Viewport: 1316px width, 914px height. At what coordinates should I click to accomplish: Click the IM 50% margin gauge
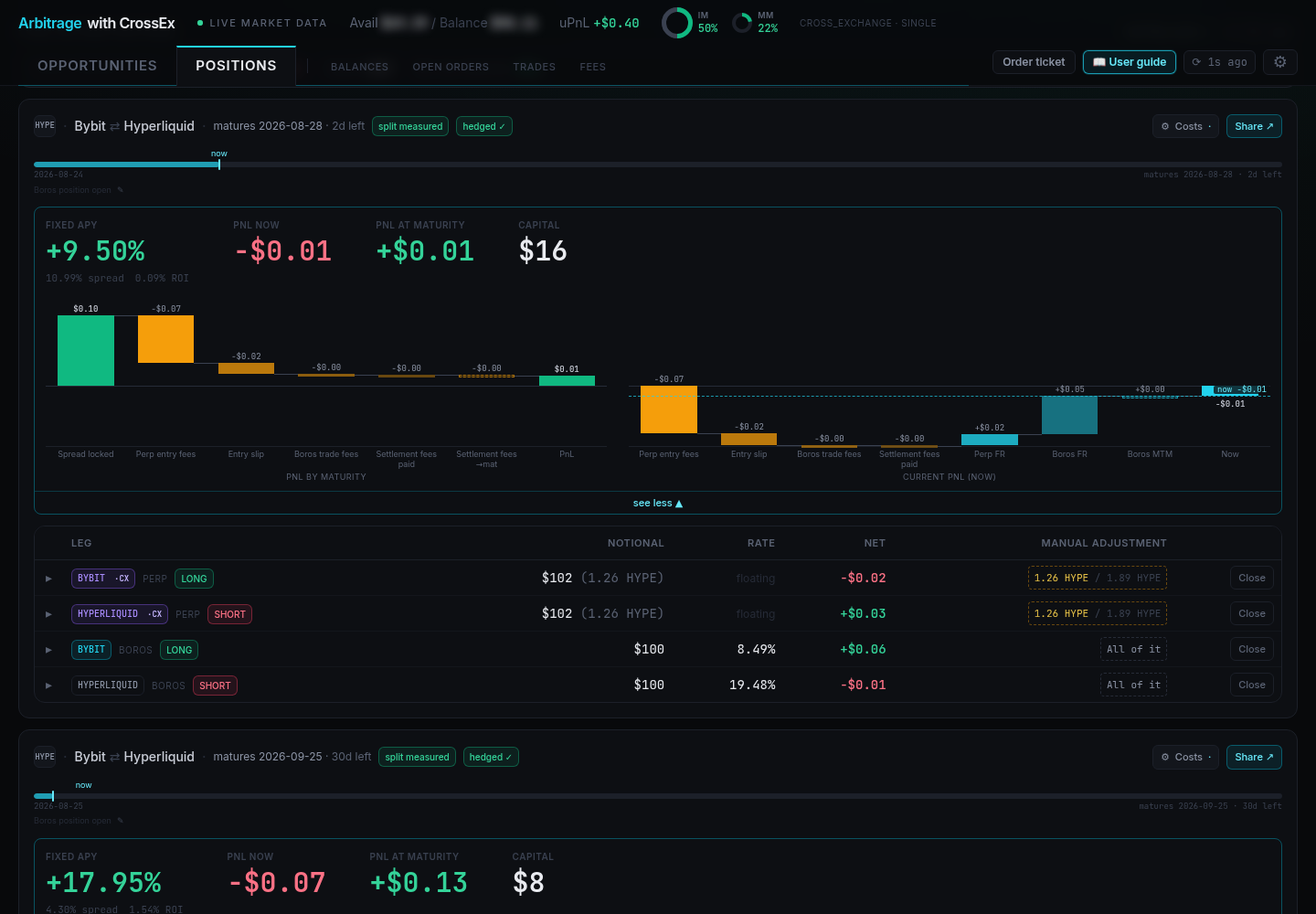(x=690, y=23)
